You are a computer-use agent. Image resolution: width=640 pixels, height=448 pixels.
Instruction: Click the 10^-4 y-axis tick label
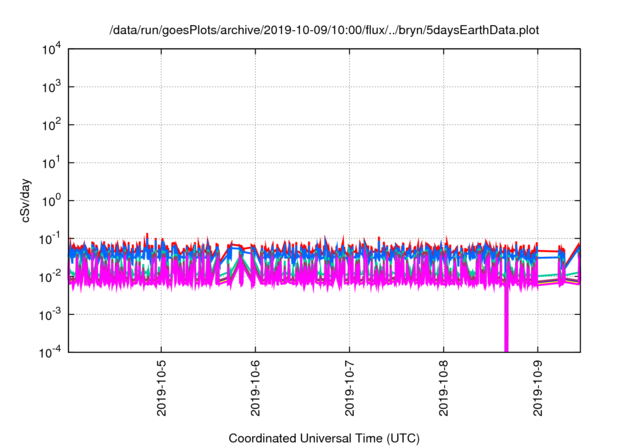click(x=50, y=352)
